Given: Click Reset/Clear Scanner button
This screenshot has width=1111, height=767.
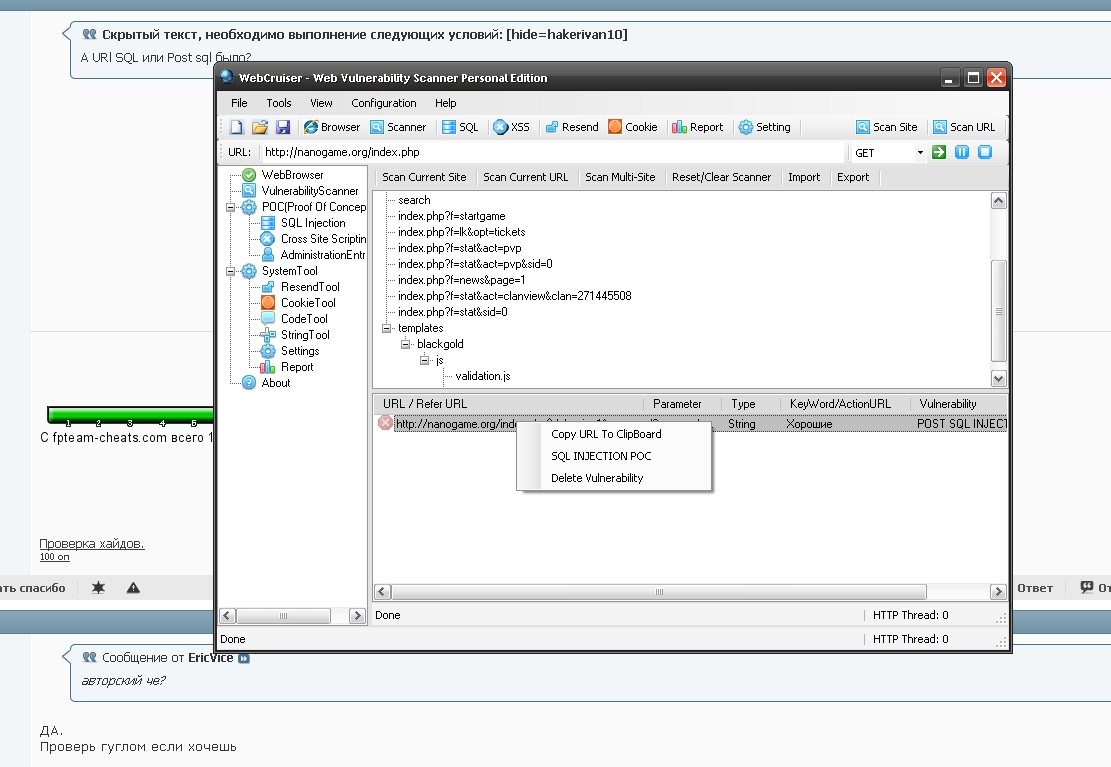Looking at the screenshot, I should (721, 177).
